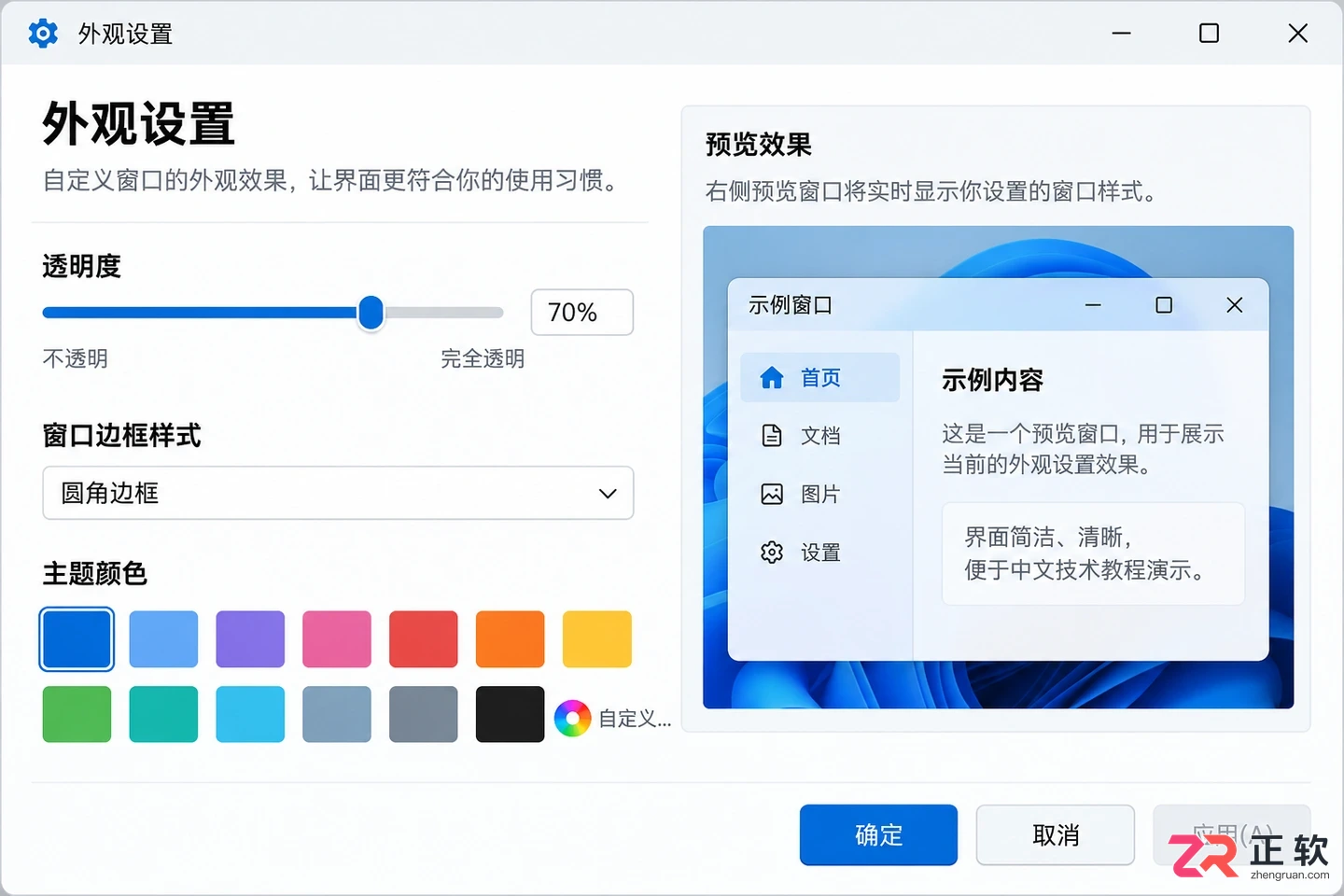Image resolution: width=1344 pixels, height=896 pixels.
Task: Pick the slate gray theme color swatch
Action: [424, 714]
